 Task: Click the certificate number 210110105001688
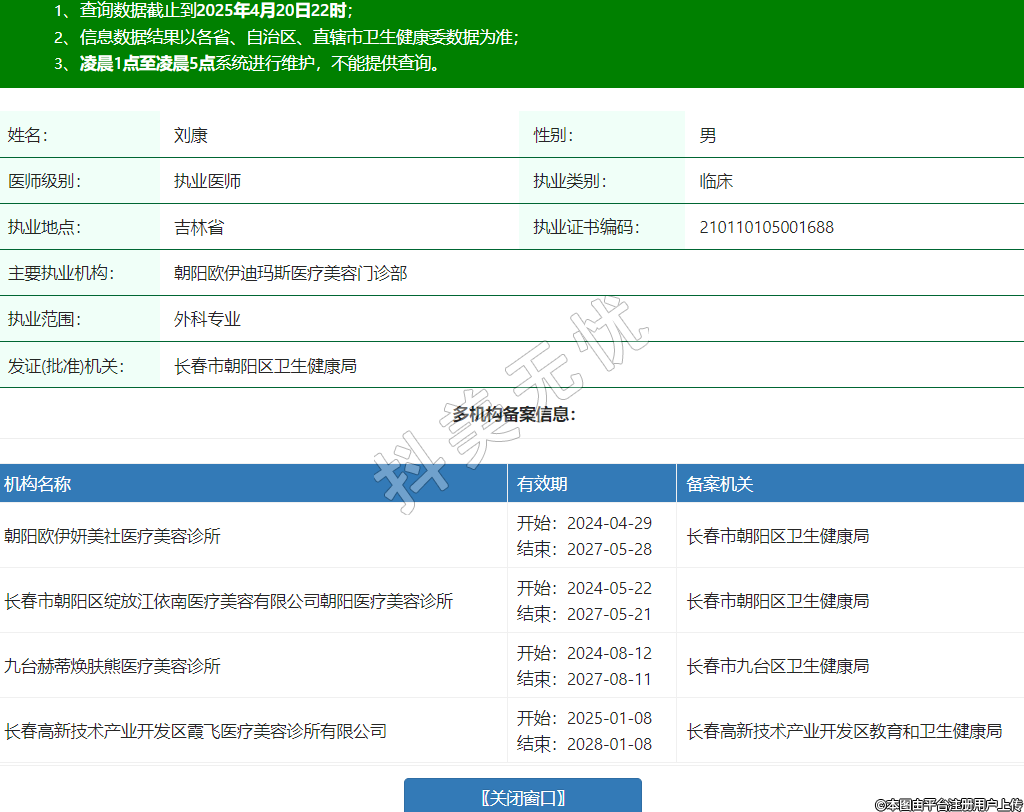click(766, 227)
